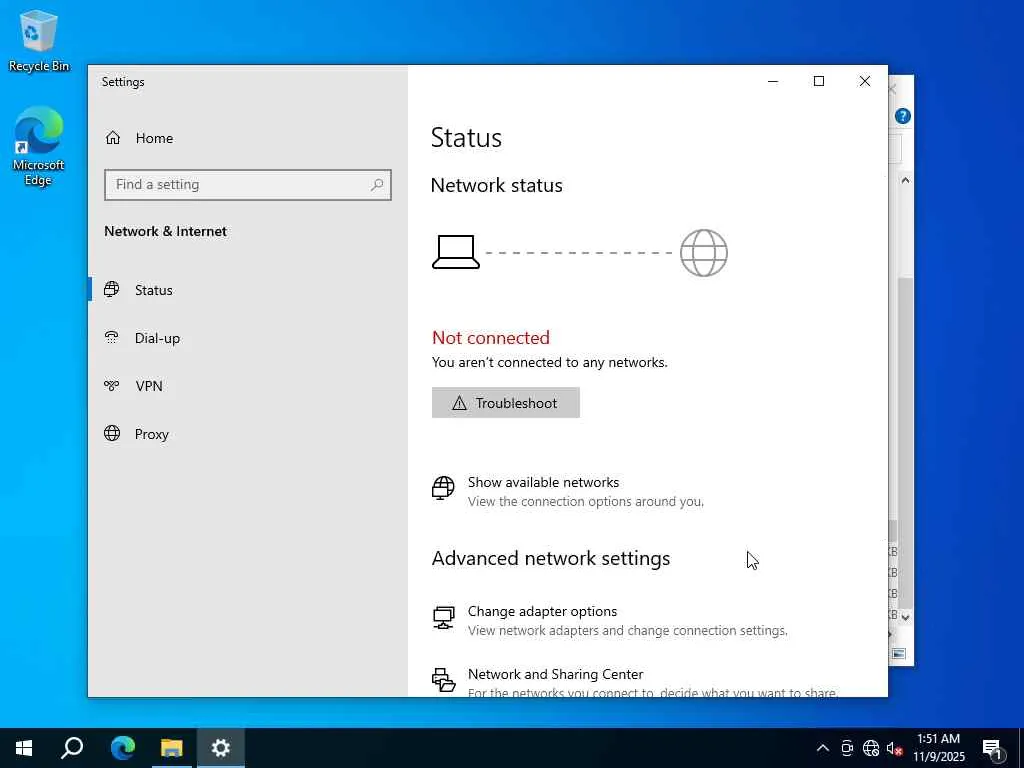
Task: Open the Windows Start menu
Action: (24, 748)
